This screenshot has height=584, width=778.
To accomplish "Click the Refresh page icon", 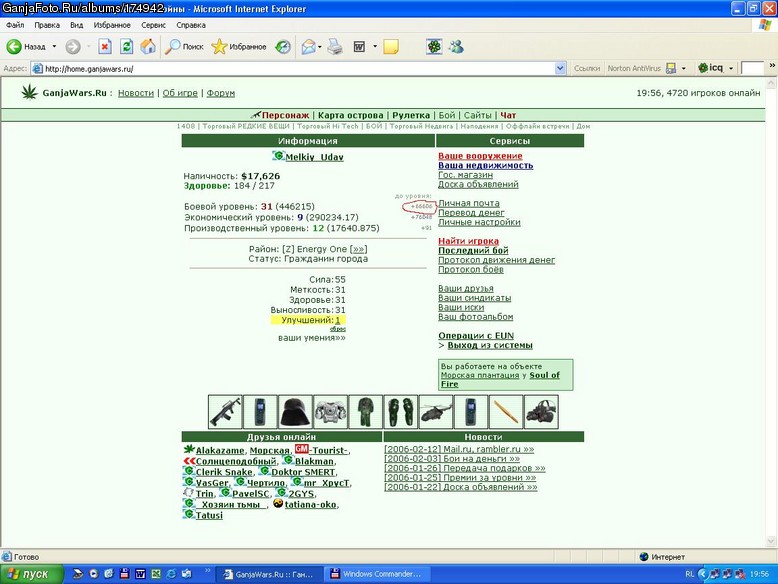I will click(x=127, y=47).
